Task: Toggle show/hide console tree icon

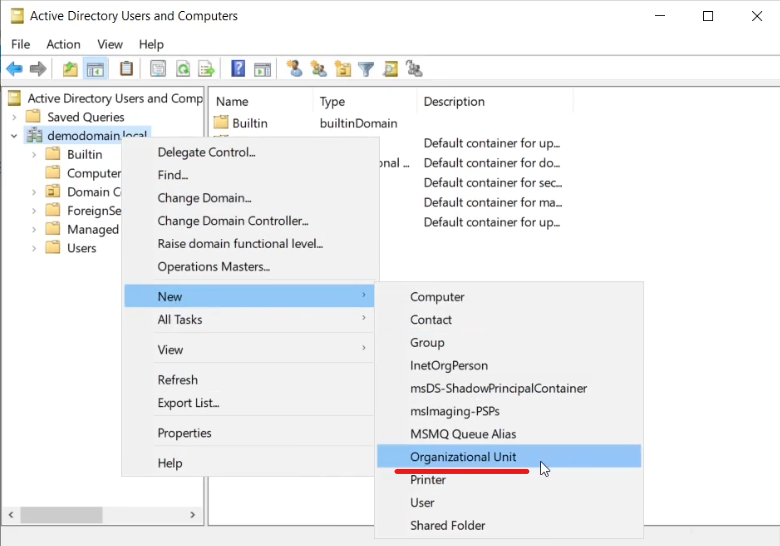Action: [x=95, y=69]
